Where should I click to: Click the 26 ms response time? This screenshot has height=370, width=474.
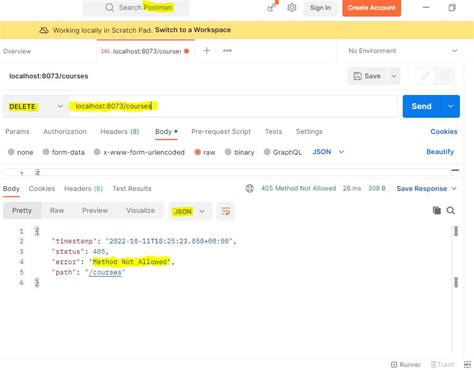352,188
